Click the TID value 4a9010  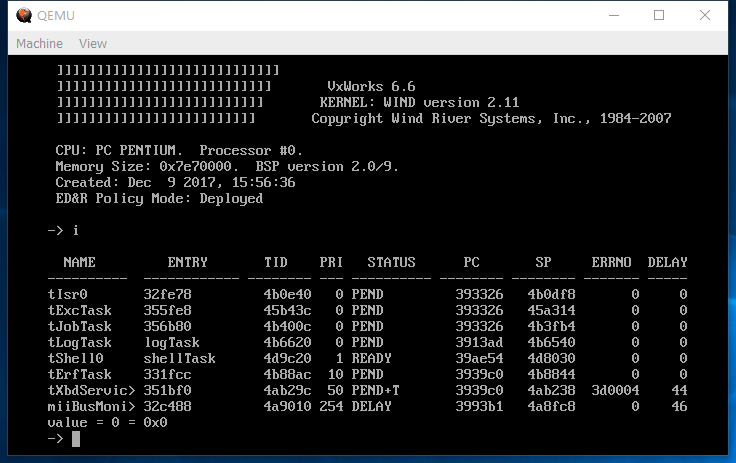(x=287, y=406)
